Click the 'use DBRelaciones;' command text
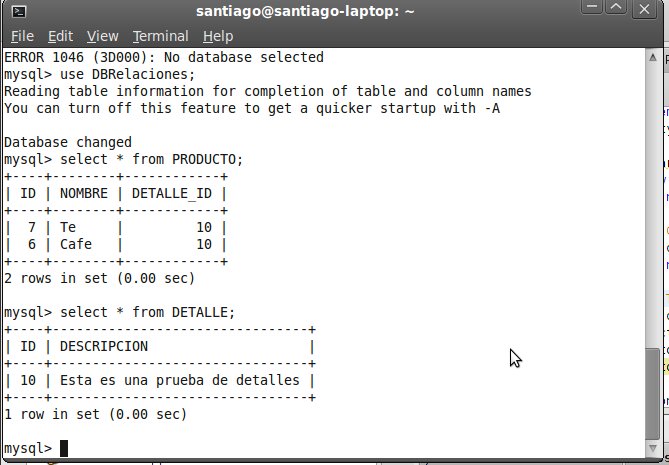 click(127, 74)
